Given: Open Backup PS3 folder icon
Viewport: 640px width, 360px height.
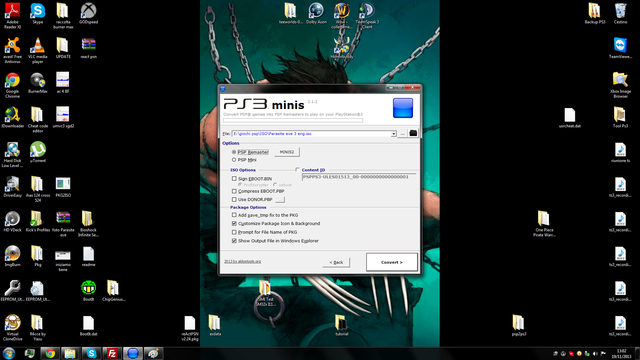Looking at the screenshot, I should click(594, 13).
